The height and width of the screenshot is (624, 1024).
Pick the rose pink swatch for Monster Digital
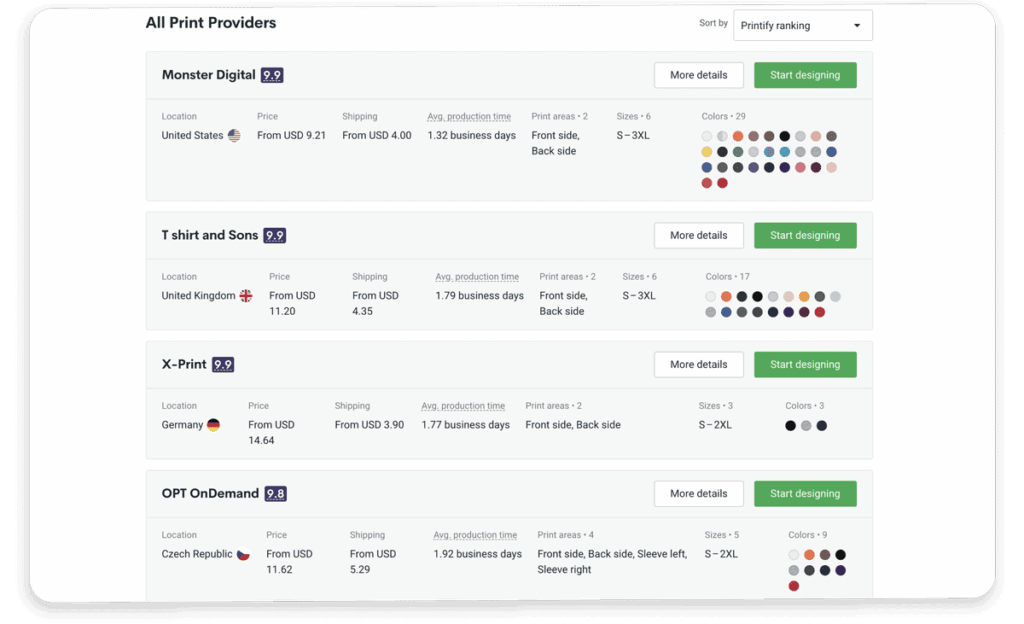800,168
